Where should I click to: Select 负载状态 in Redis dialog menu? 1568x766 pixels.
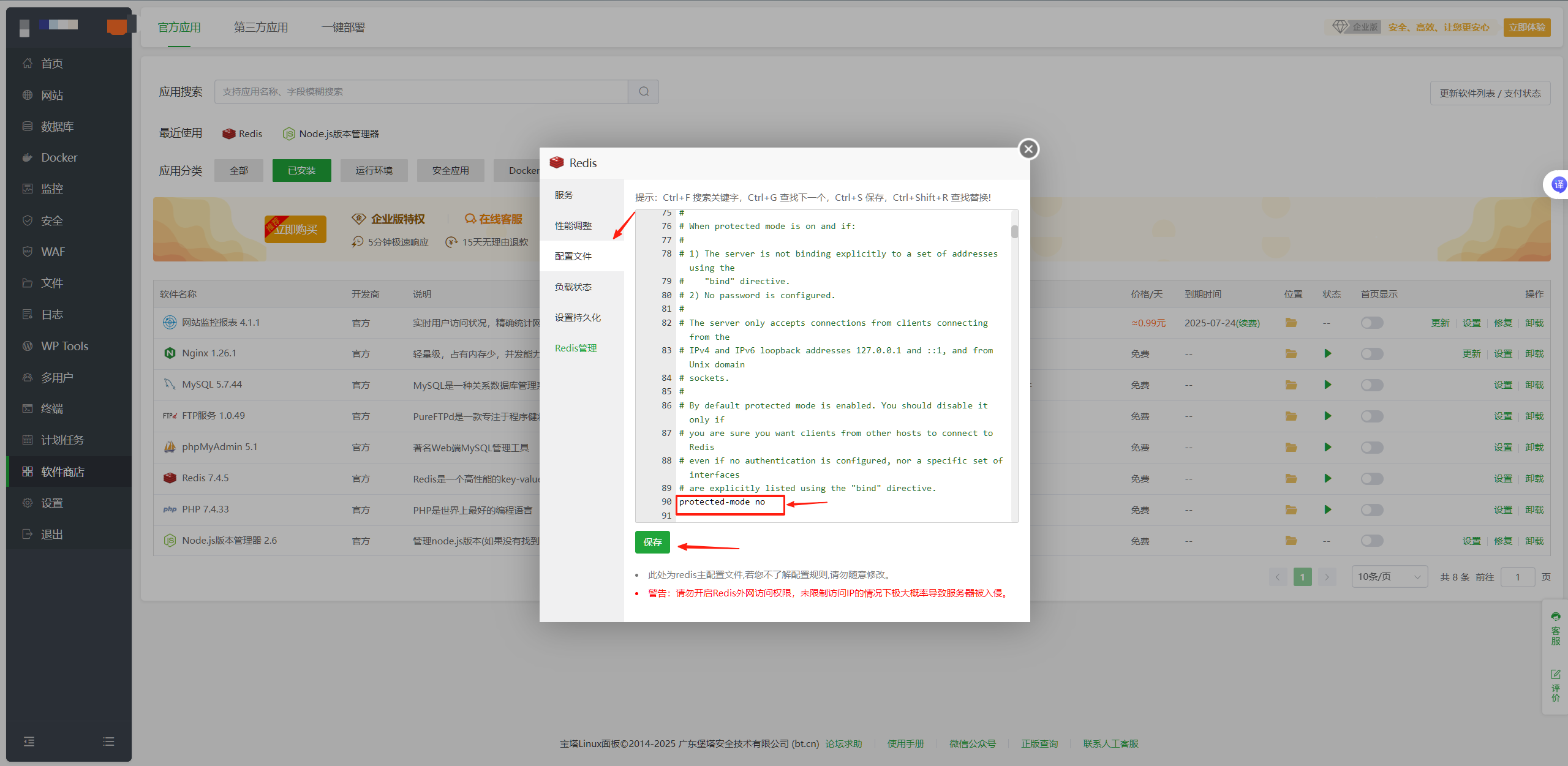click(581, 287)
